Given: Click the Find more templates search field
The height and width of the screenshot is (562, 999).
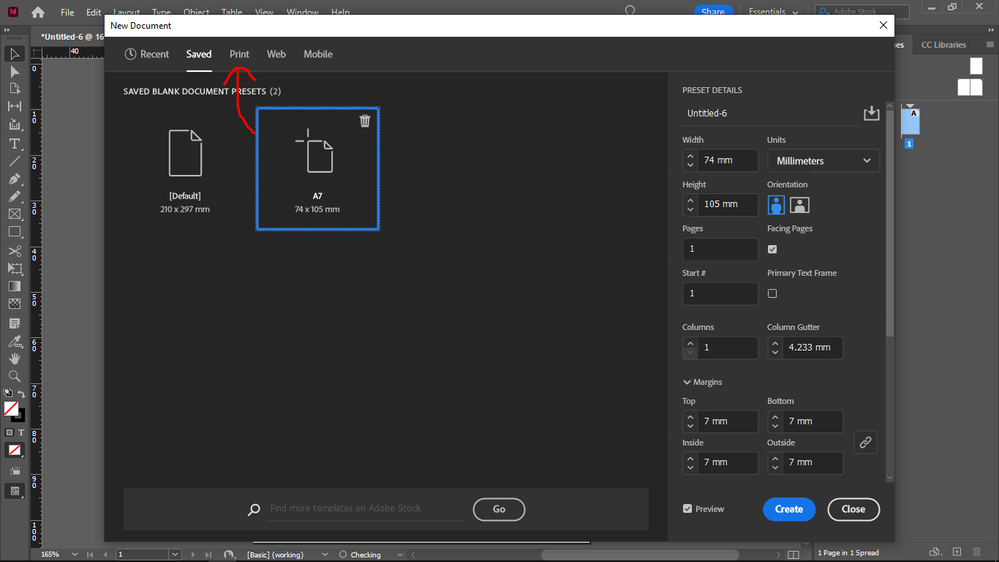Looking at the screenshot, I should tap(366, 508).
